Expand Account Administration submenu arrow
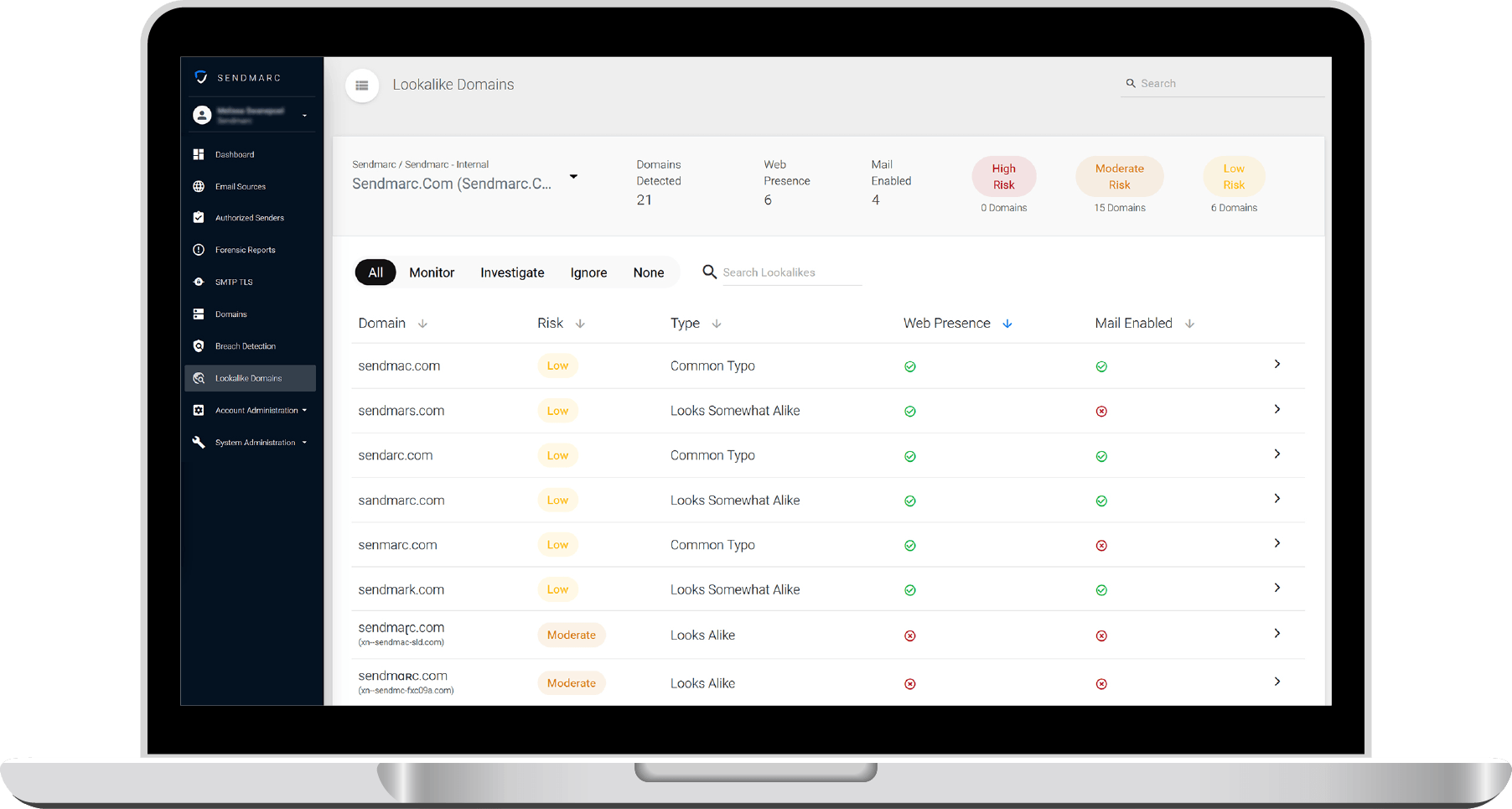Image resolution: width=1512 pixels, height=809 pixels. (304, 410)
